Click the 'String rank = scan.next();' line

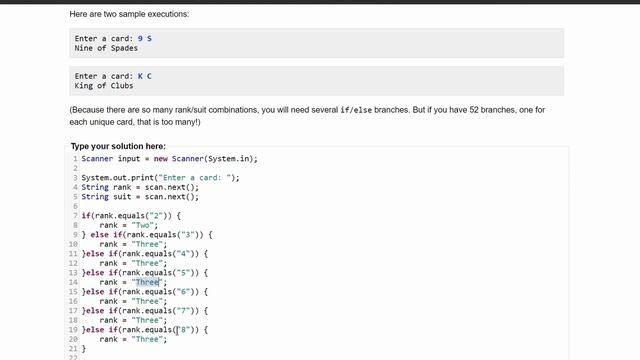click(x=140, y=187)
